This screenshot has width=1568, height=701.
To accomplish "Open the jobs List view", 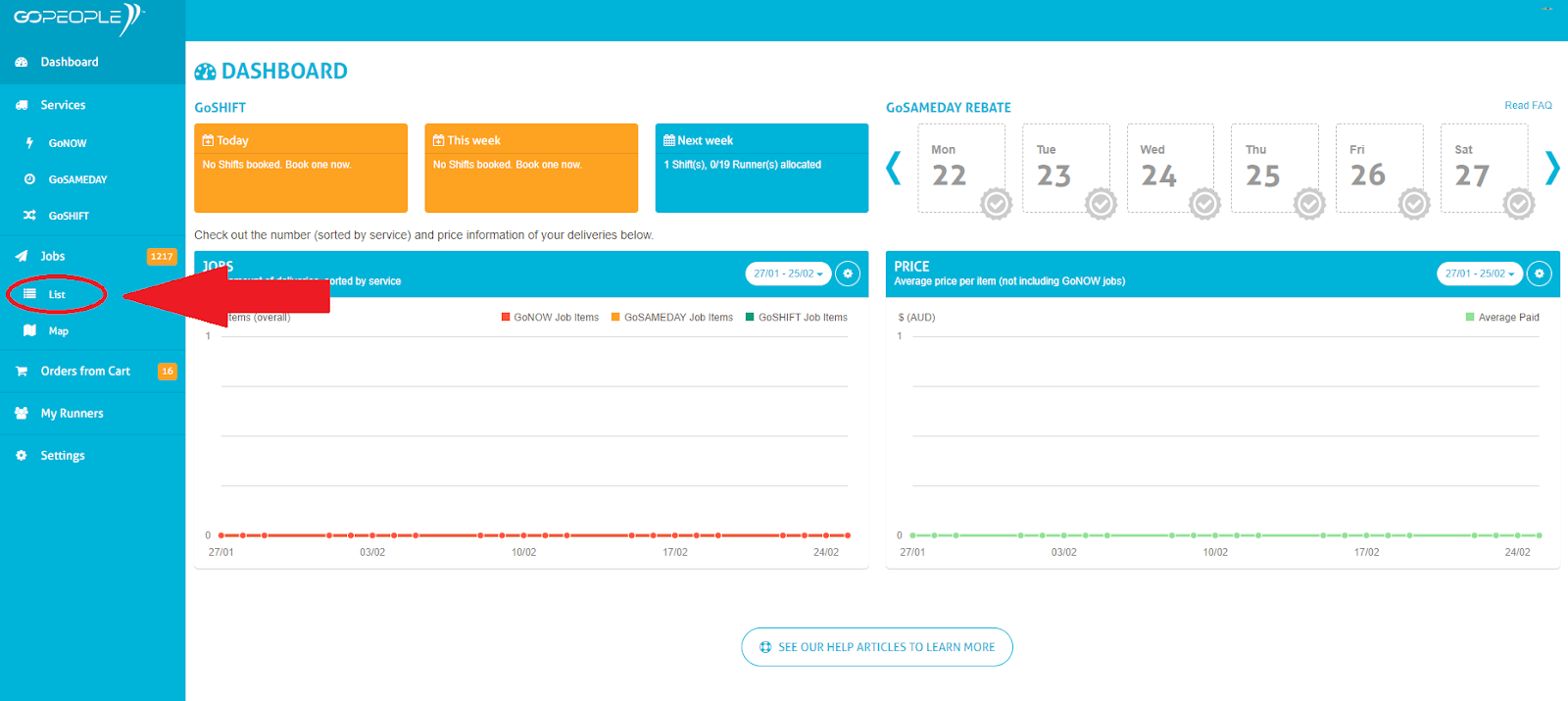I will pos(57,294).
